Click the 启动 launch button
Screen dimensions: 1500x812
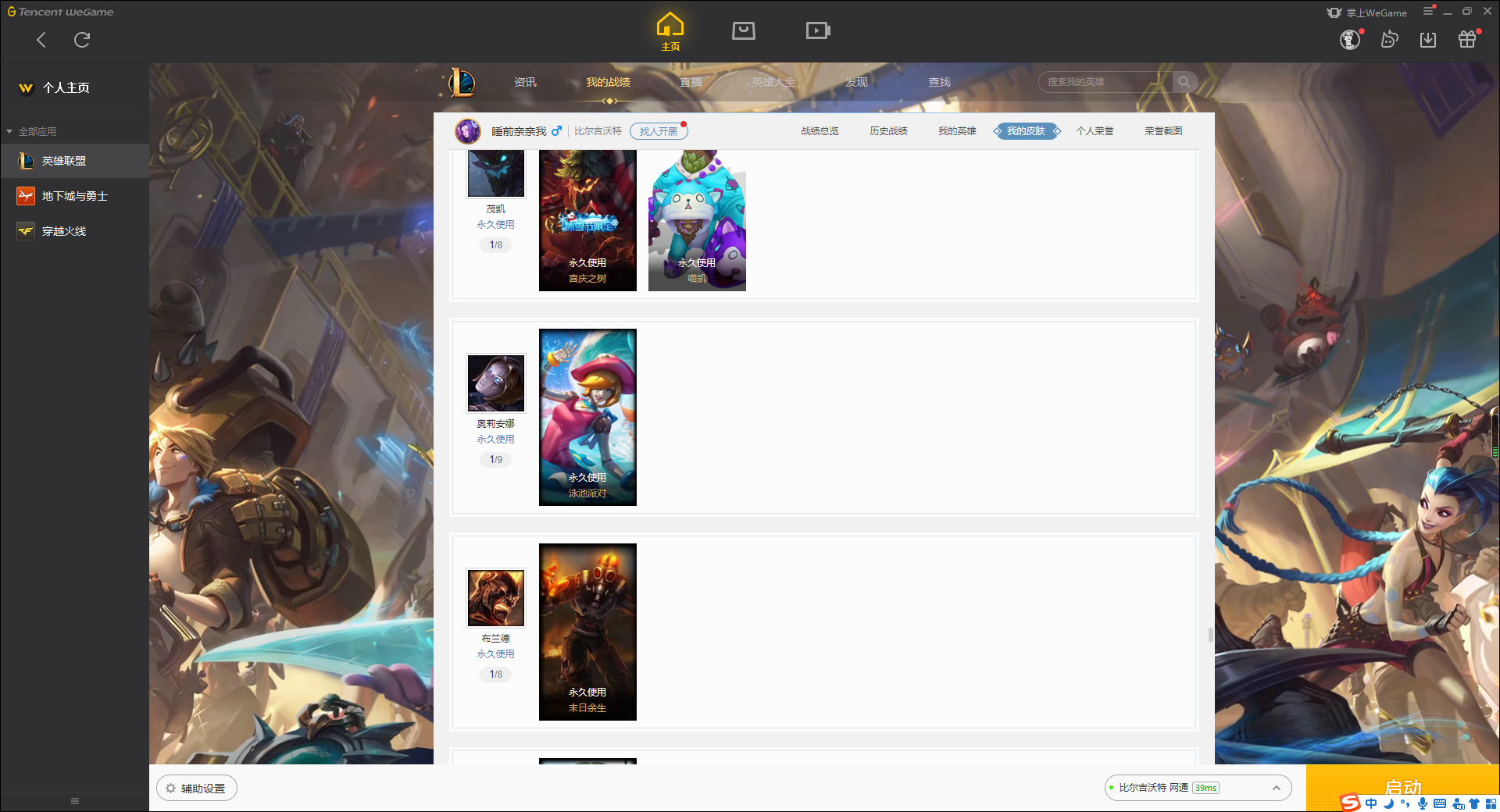[x=1402, y=787]
